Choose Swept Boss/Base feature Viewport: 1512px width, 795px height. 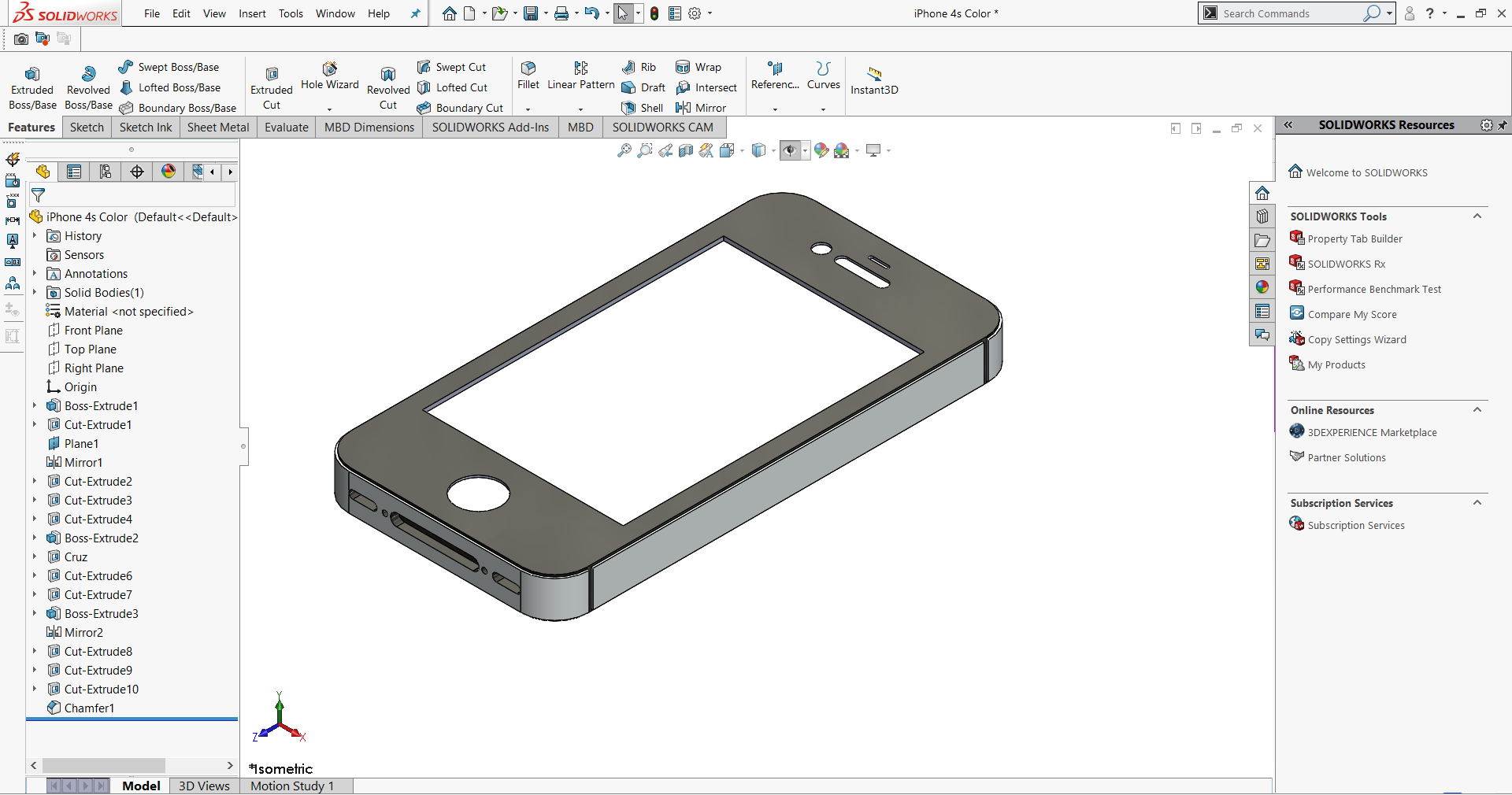[169, 67]
